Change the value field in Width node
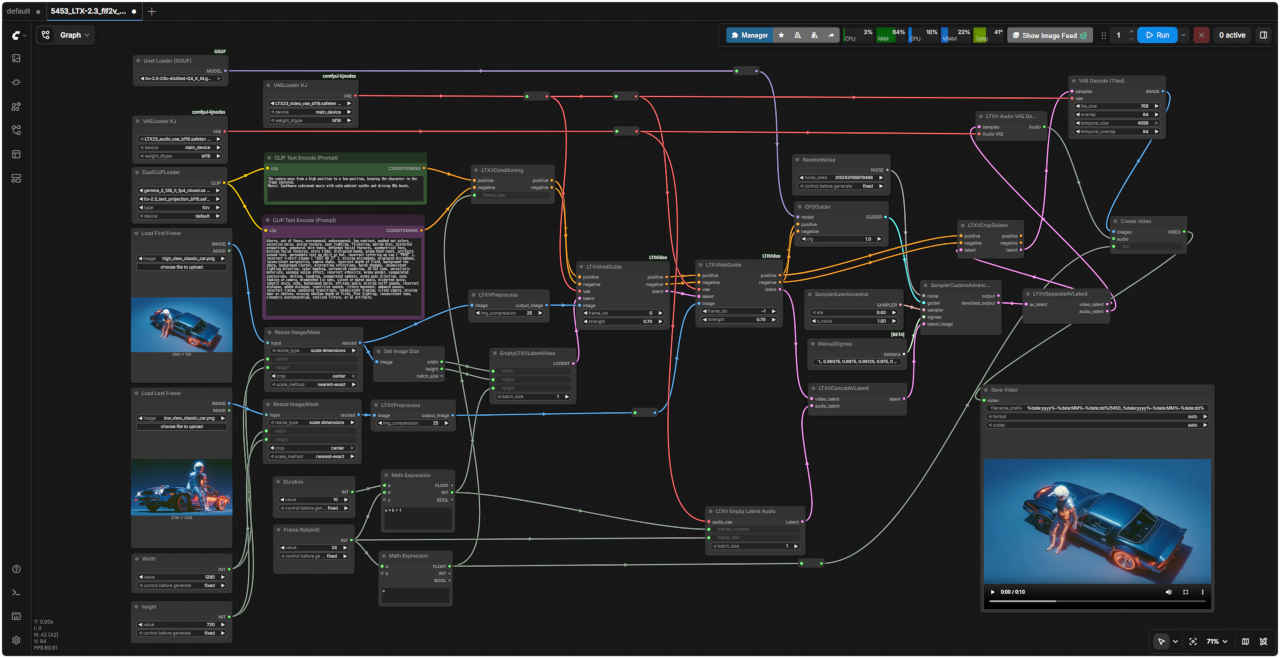1280x658 pixels. (182, 577)
